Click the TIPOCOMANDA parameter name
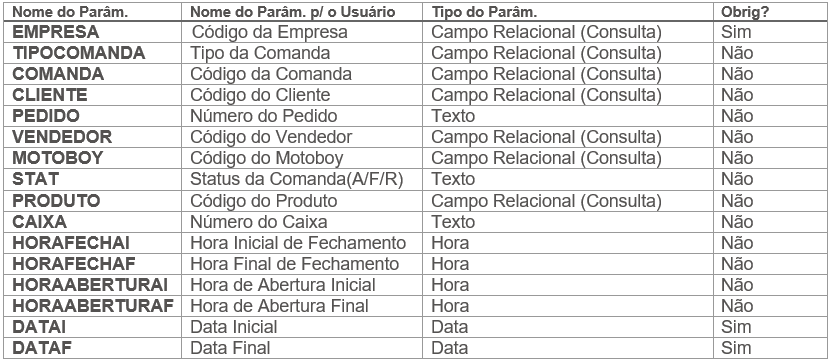The width and height of the screenshot is (830, 362). coord(79,53)
